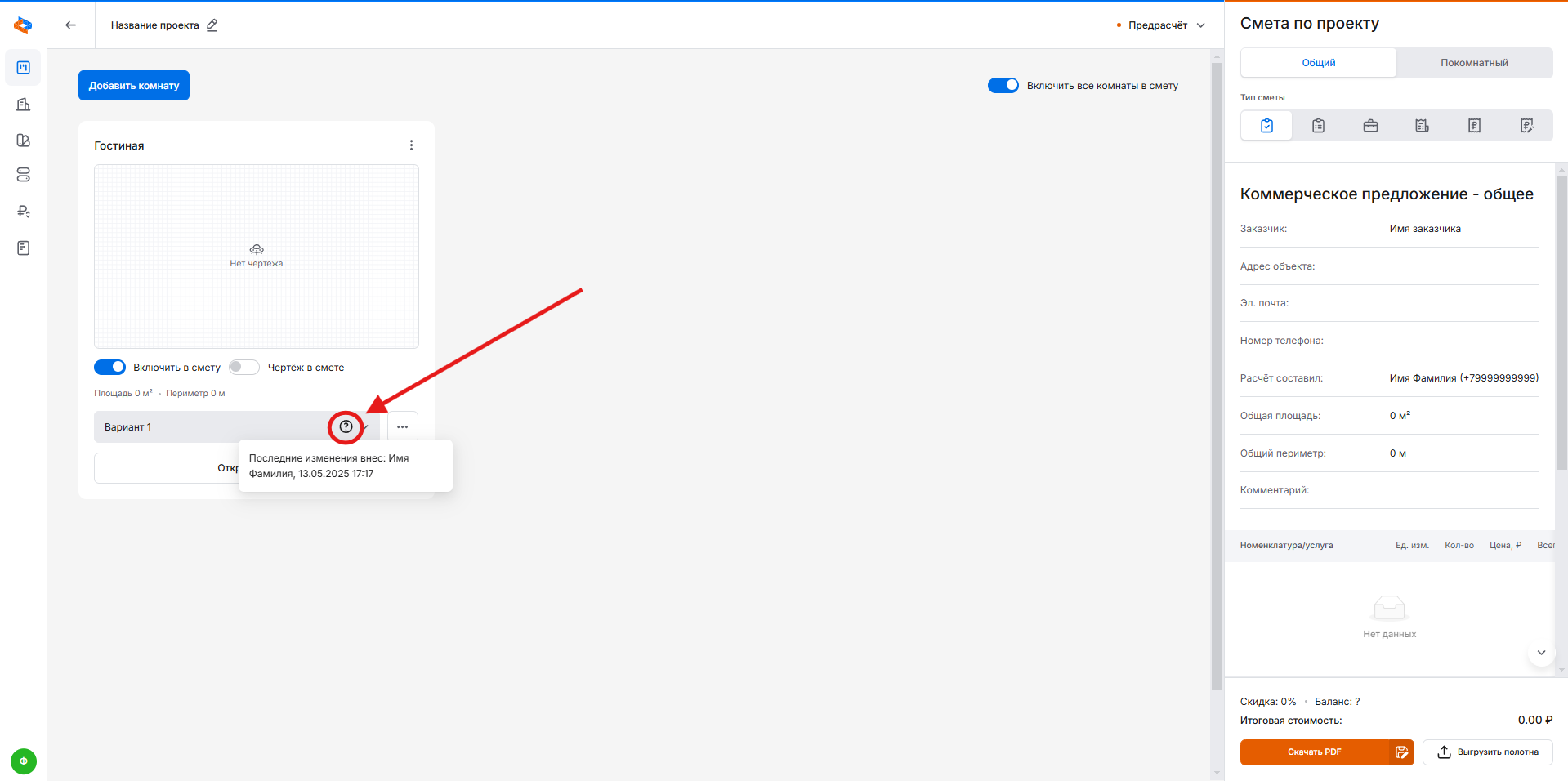Enable the Чертёж в смете switch
Viewport: 1568px width, 781px height.
(244, 368)
